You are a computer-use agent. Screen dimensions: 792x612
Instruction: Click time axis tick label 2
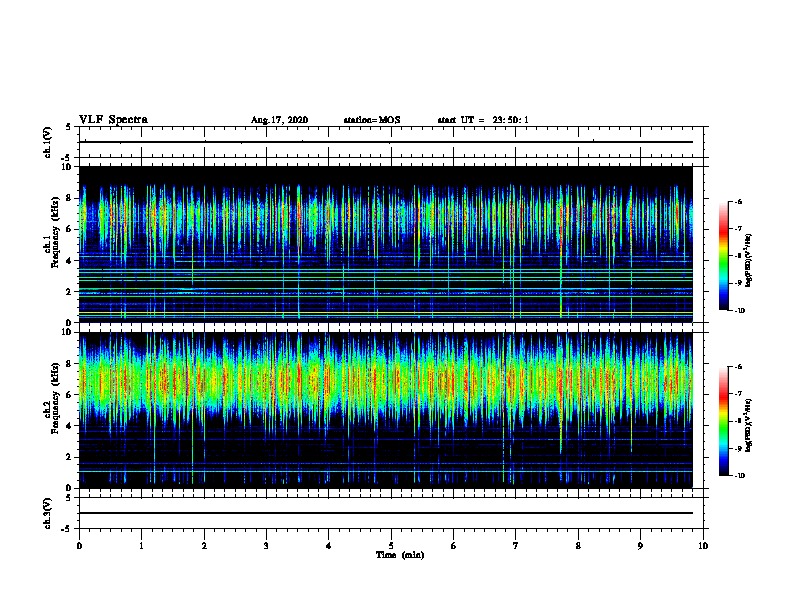(204, 545)
